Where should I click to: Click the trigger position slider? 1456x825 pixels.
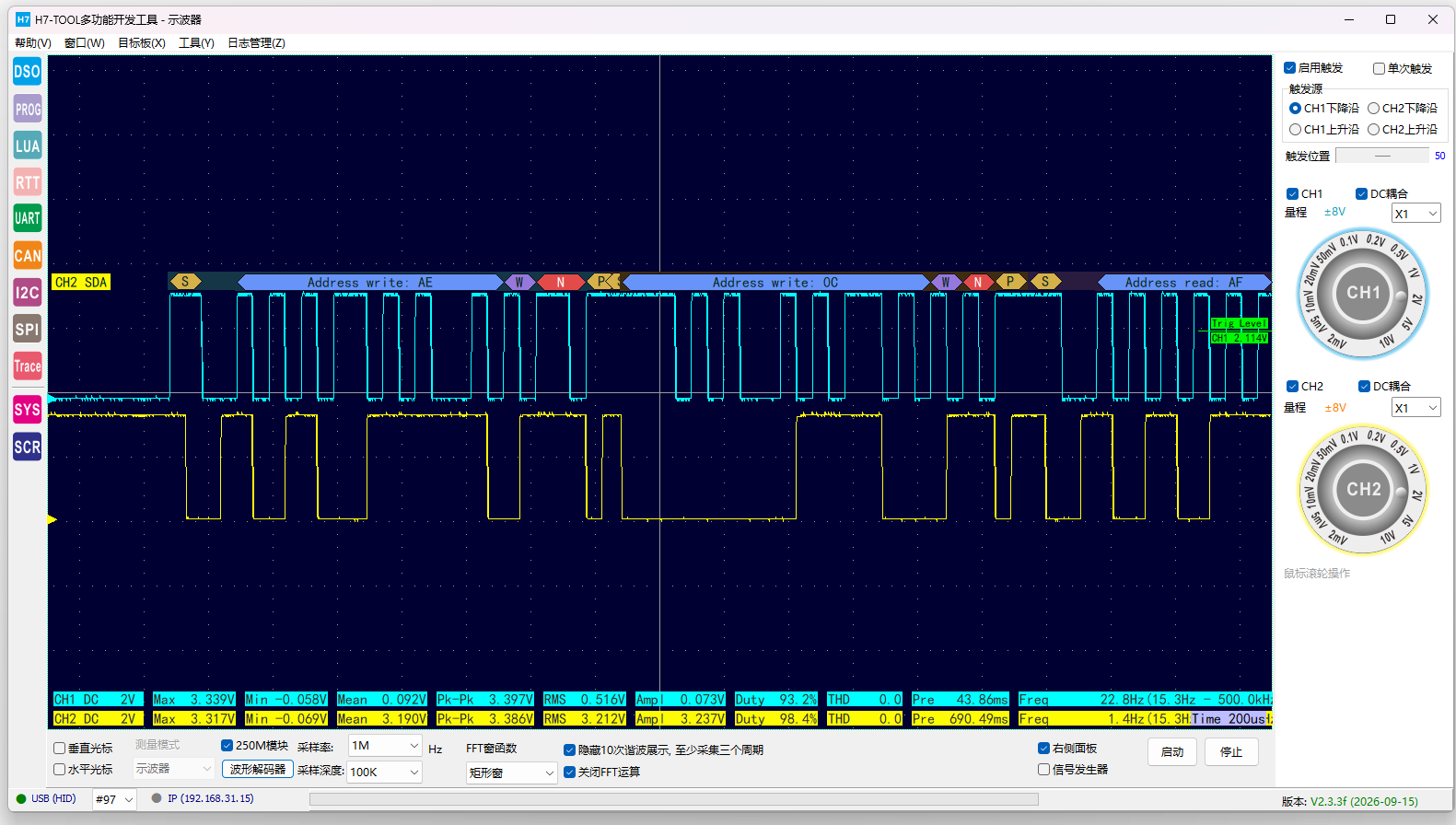click(1382, 157)
